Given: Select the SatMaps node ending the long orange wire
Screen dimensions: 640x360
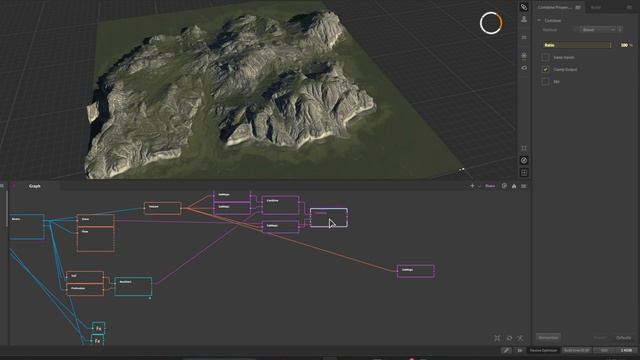Looking at the screenshot, I should (x=416, y=271).
